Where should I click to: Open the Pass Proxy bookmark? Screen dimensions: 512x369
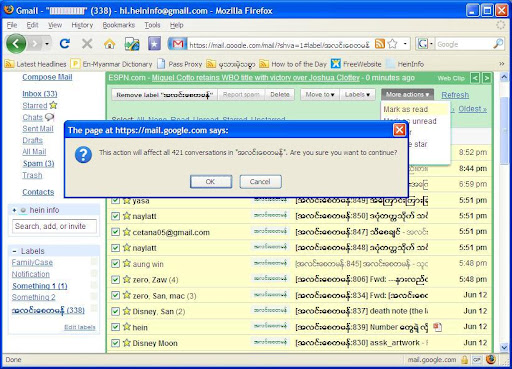click(x=180, y=64)
